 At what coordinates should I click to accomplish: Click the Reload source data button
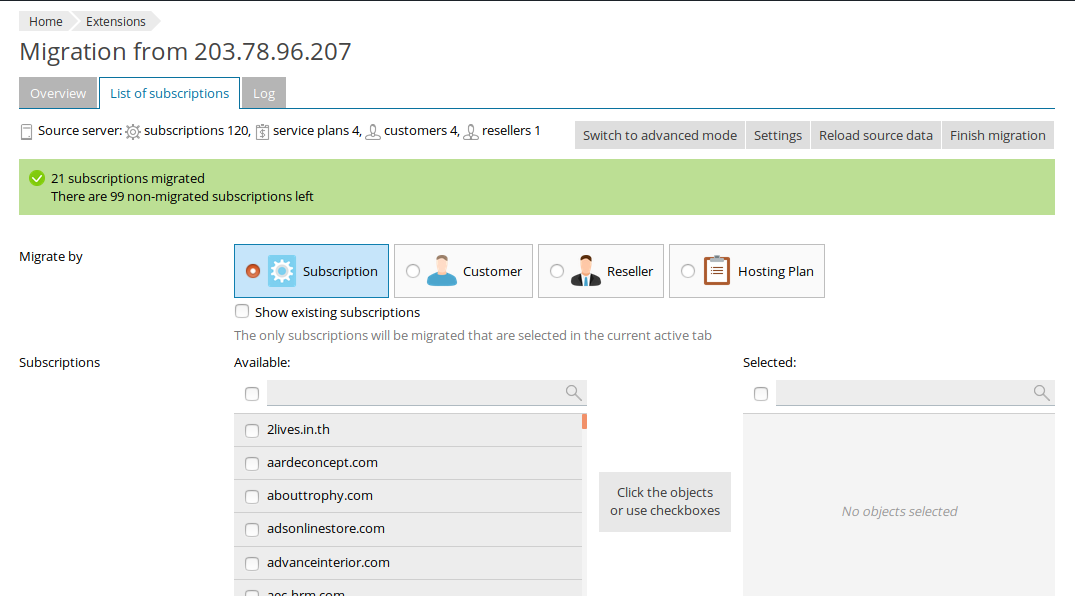pos(875,135)
